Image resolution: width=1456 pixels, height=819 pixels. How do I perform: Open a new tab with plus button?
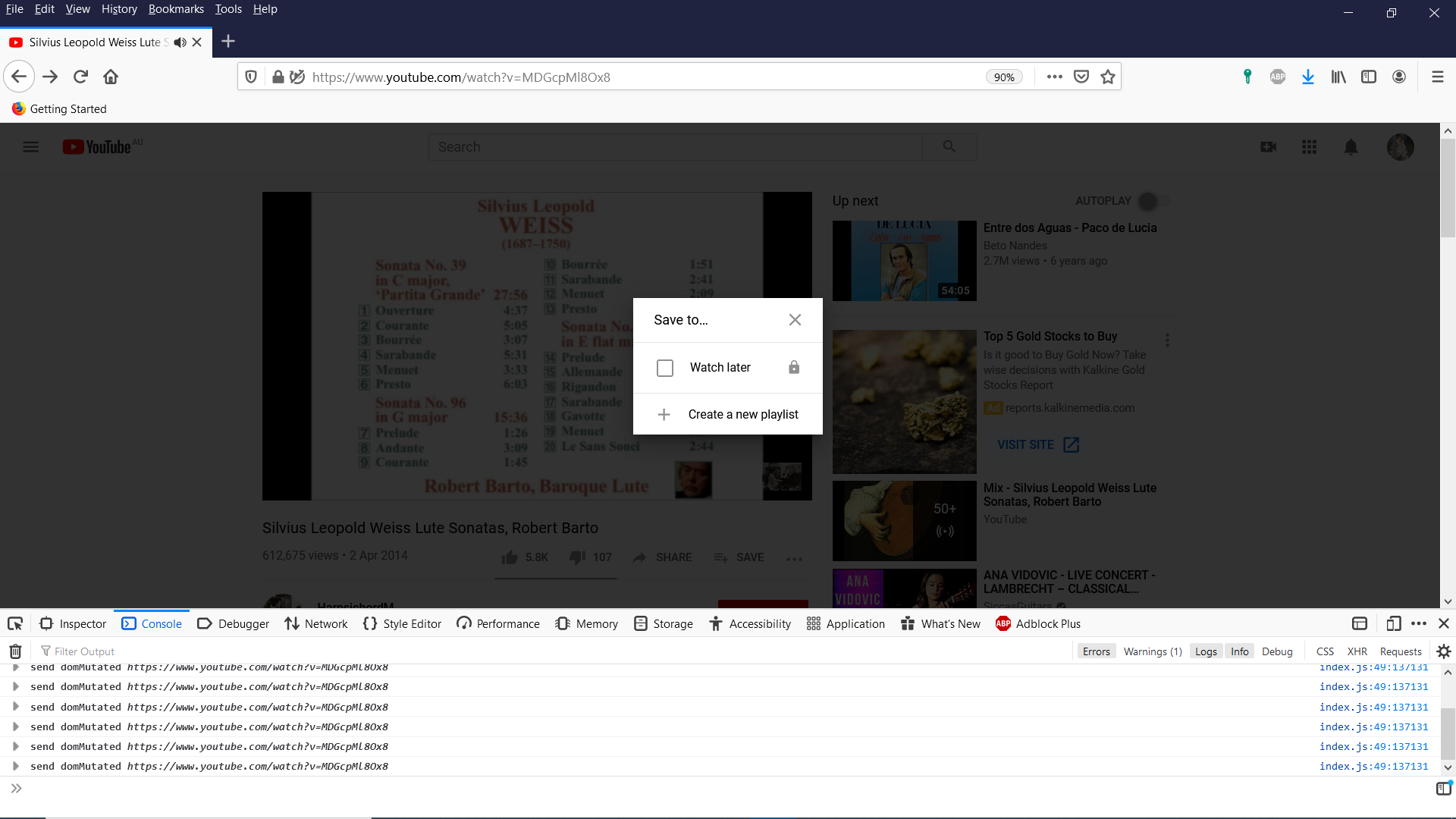pyautogui.click(x=228, y=42)
